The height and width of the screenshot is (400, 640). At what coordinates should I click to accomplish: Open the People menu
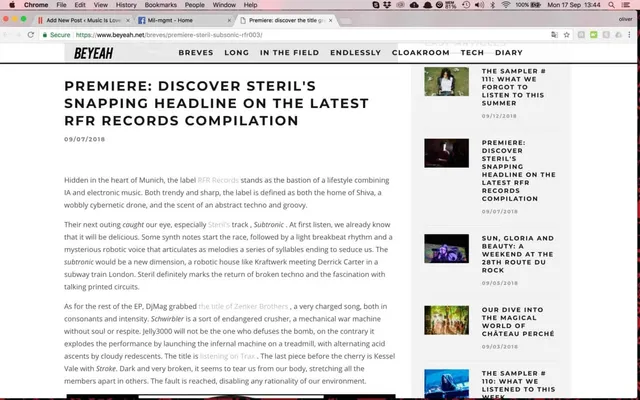pyautogui.click(x=194, y=5)
